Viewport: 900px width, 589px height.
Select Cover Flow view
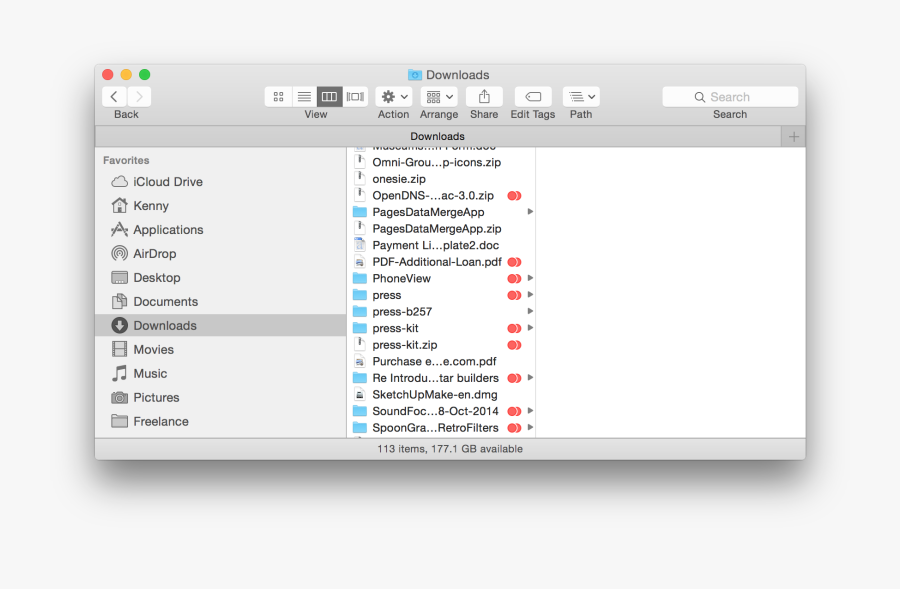pos(355,96)
